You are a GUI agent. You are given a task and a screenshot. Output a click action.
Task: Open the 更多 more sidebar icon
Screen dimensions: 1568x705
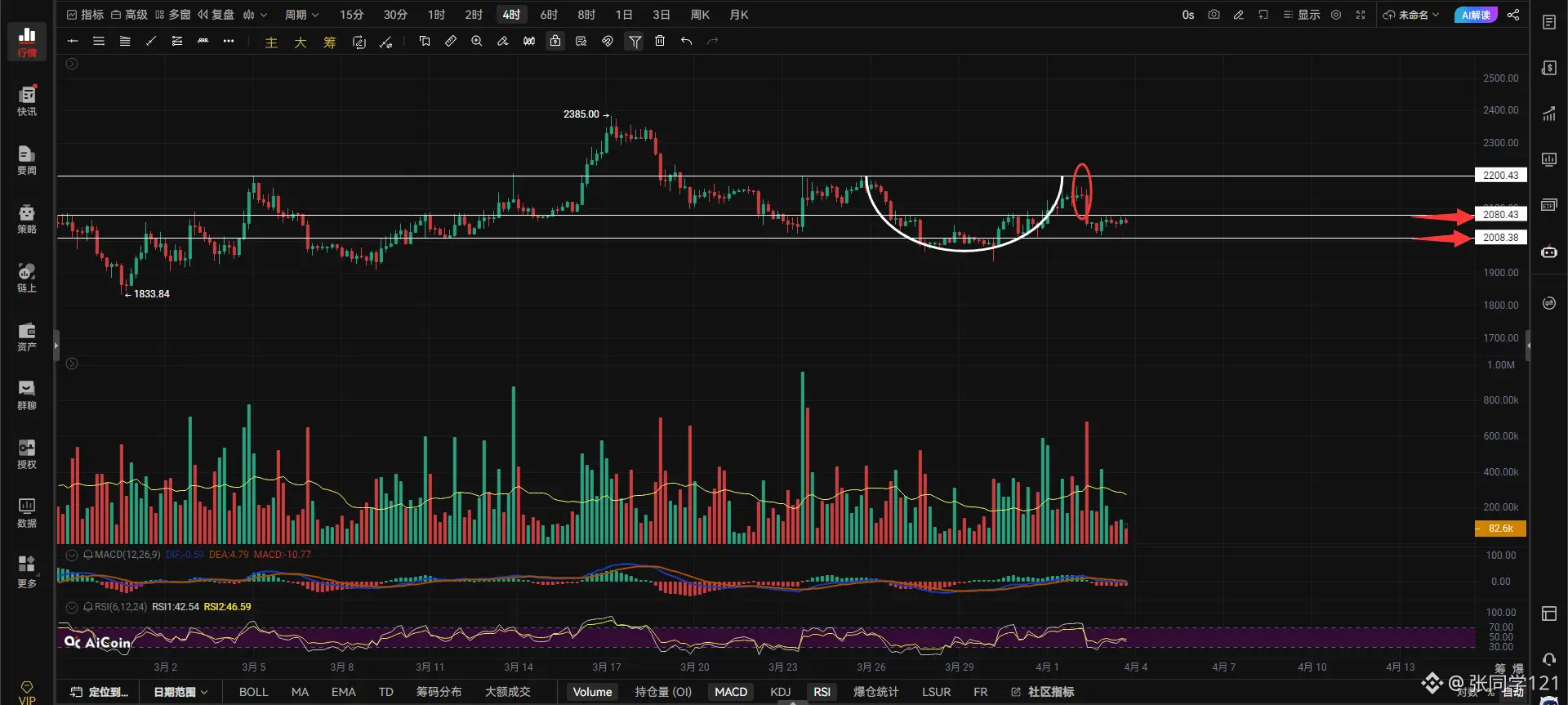click(x=27, y=570)
